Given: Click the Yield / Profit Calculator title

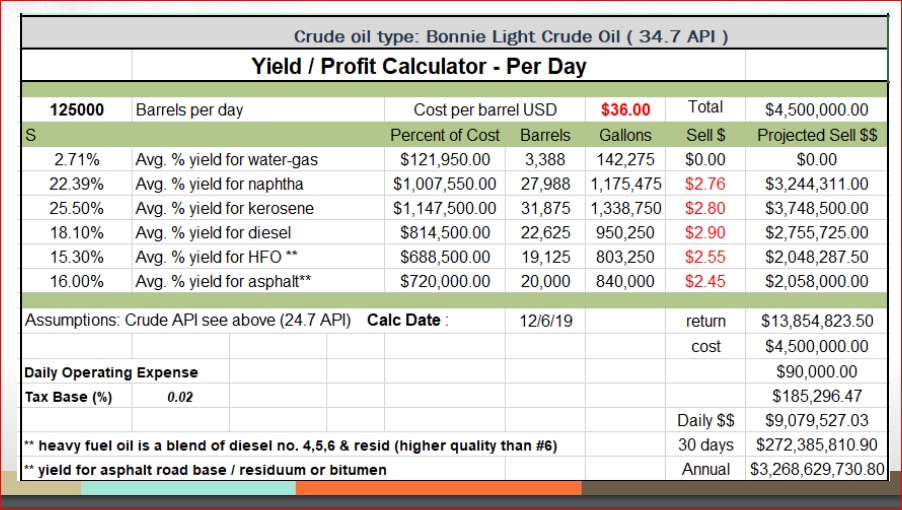Looking at the screenshot, I should (x=419, y=67).
